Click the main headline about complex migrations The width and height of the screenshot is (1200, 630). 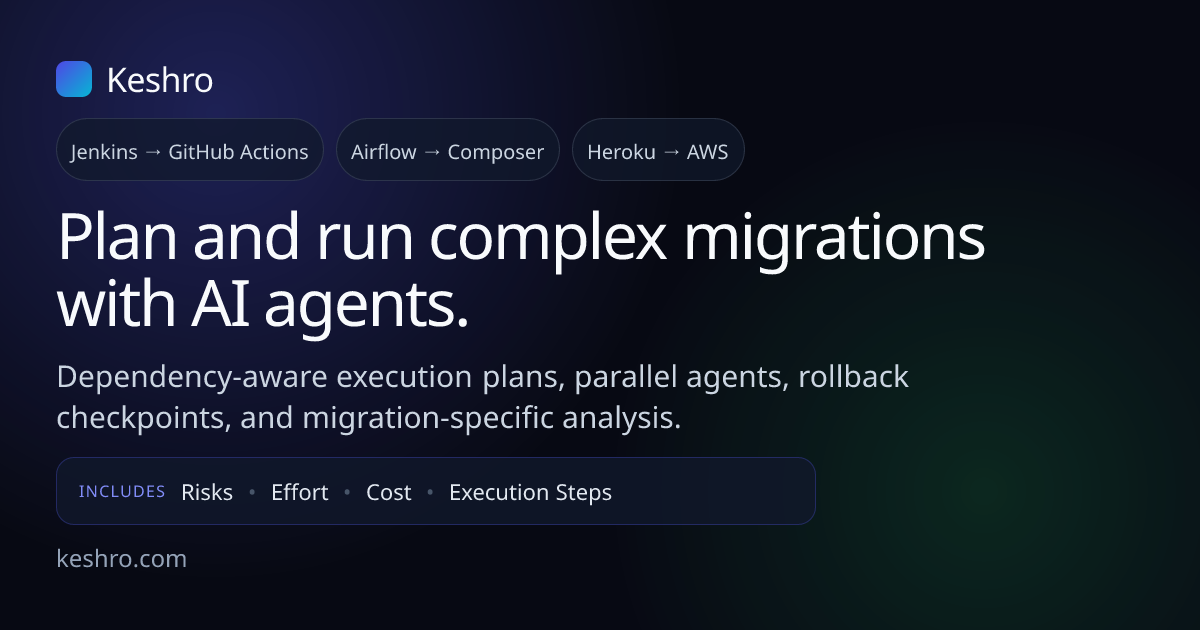521,268
